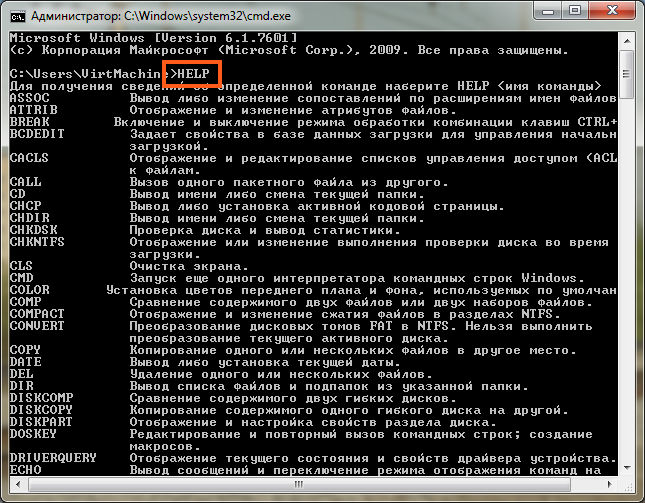Click the scrollbar down arrow

(x=627, y=484)
